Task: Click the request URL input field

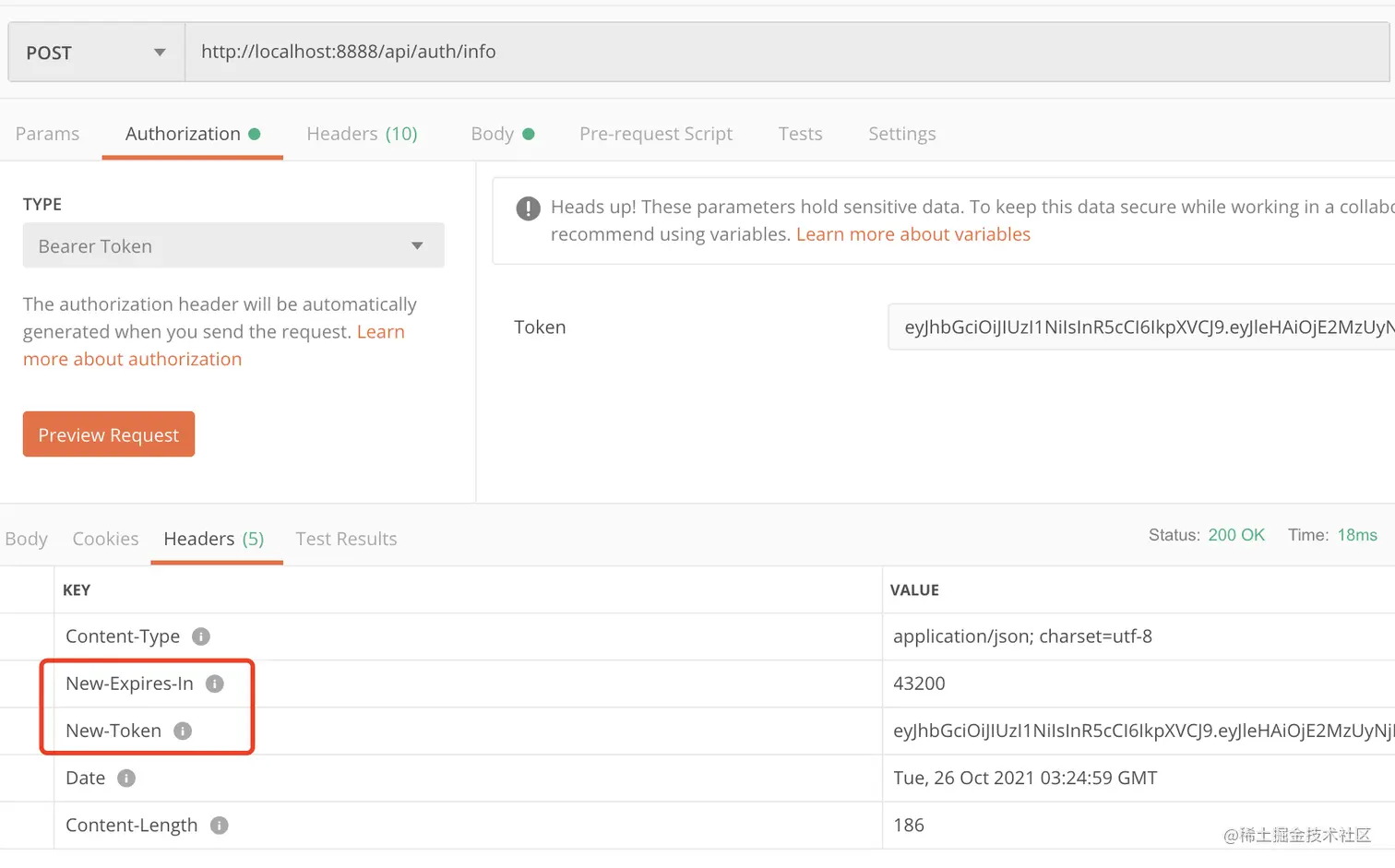Action: (784, 52)
